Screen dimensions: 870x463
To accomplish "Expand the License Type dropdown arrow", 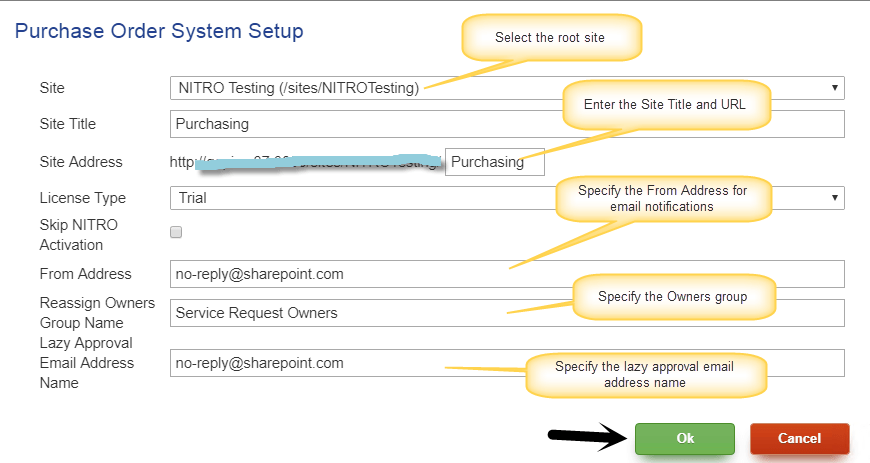I will pos(834,198).
